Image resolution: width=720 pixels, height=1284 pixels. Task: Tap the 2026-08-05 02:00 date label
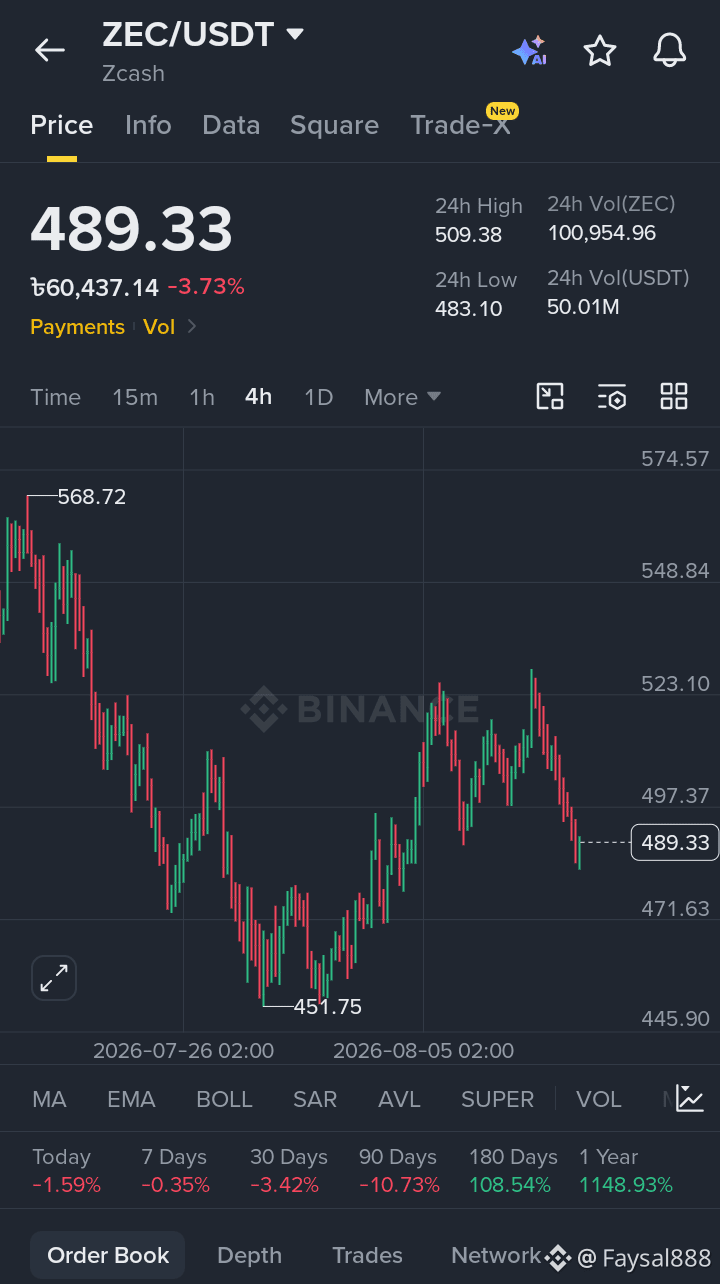coord(423,1050)
